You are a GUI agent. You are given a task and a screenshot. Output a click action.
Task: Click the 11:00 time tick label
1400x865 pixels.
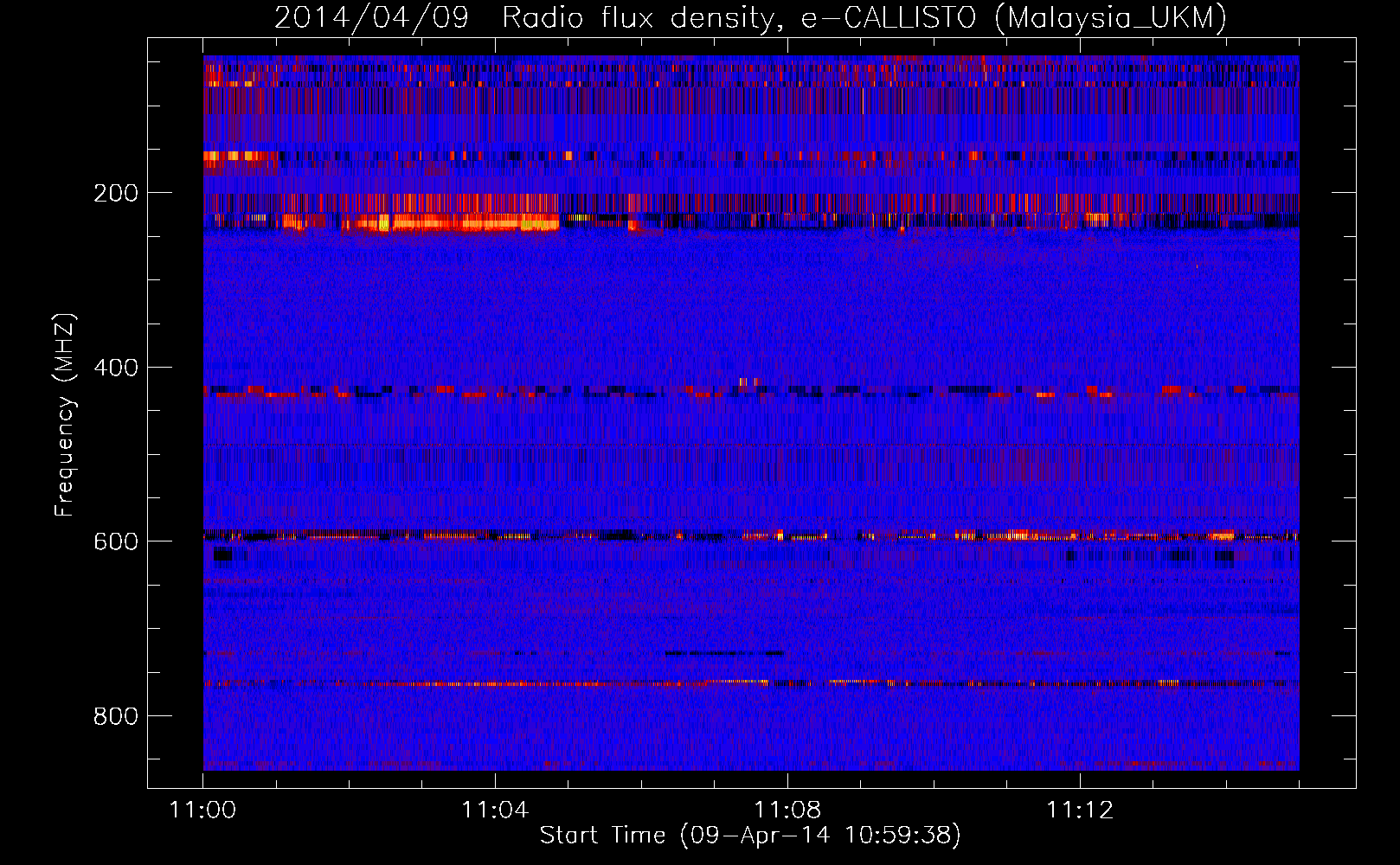coord(202,810)
